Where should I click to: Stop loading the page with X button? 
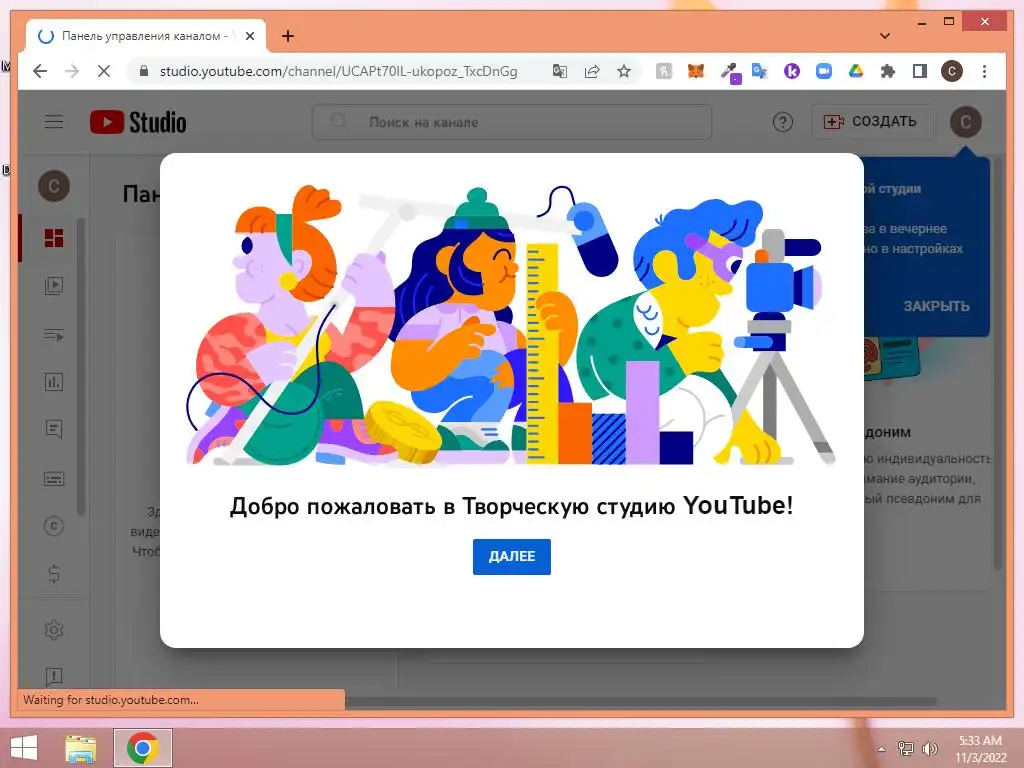(x=103, y=71)
